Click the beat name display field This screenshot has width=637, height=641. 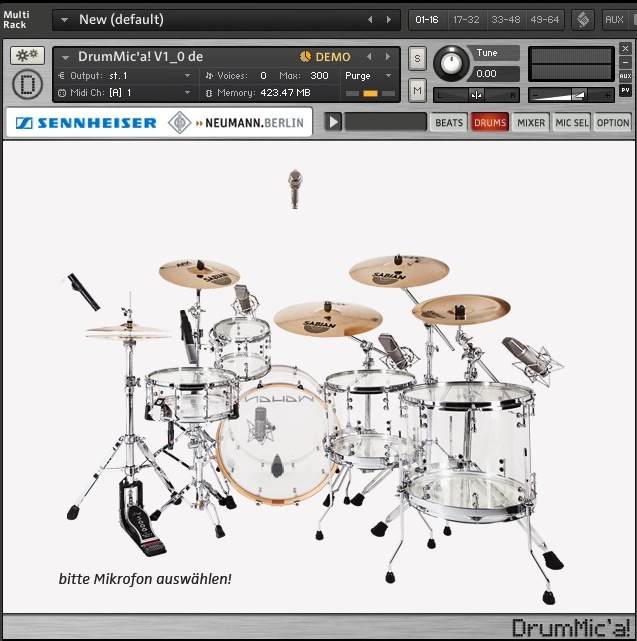385,122
